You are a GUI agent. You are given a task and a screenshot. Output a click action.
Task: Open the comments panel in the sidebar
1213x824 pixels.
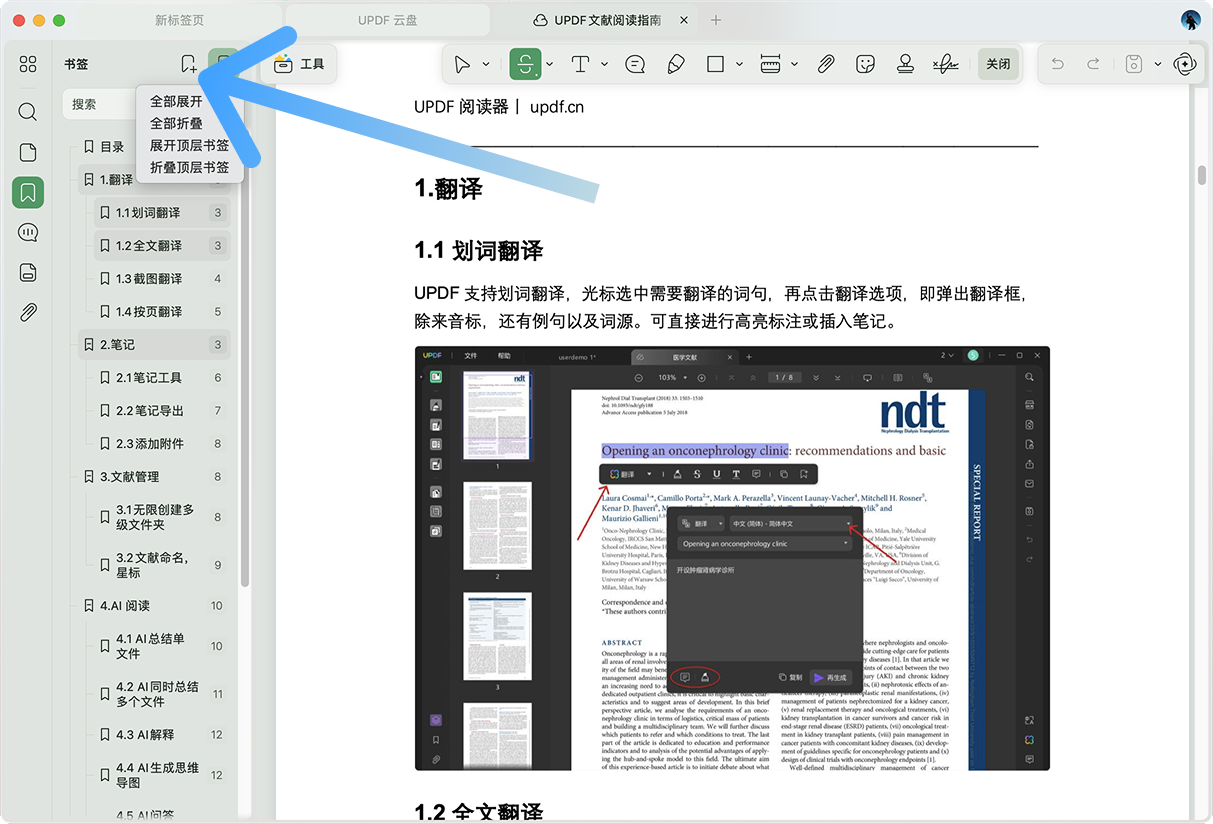click(x=28, y=232)
